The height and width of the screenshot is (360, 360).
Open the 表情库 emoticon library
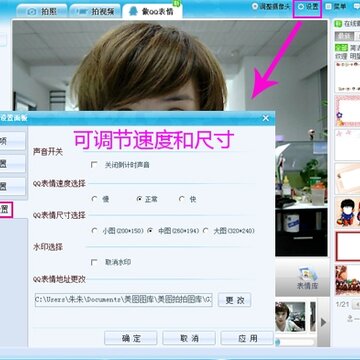point(307,278)
